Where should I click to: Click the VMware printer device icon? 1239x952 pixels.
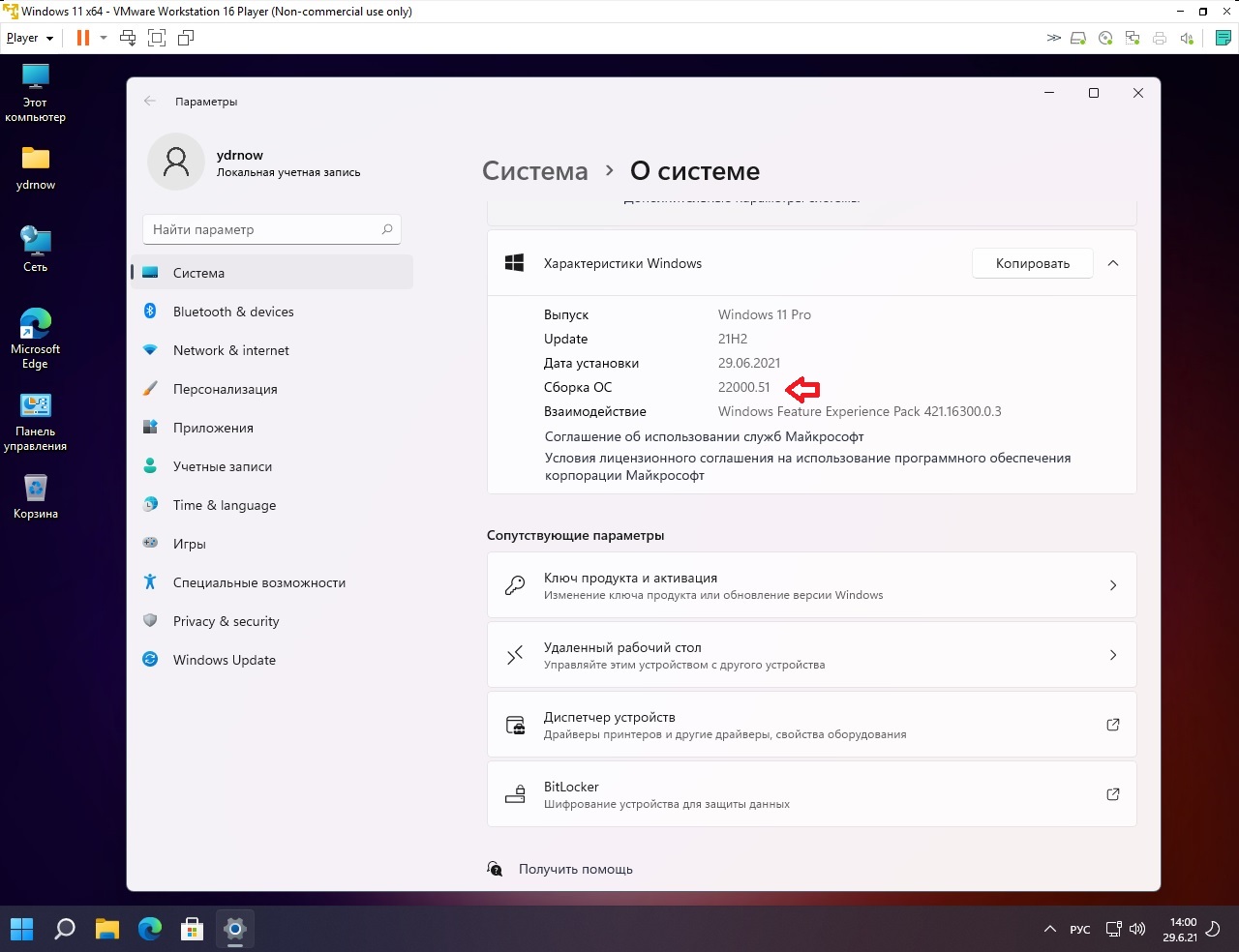(1160, 38)
